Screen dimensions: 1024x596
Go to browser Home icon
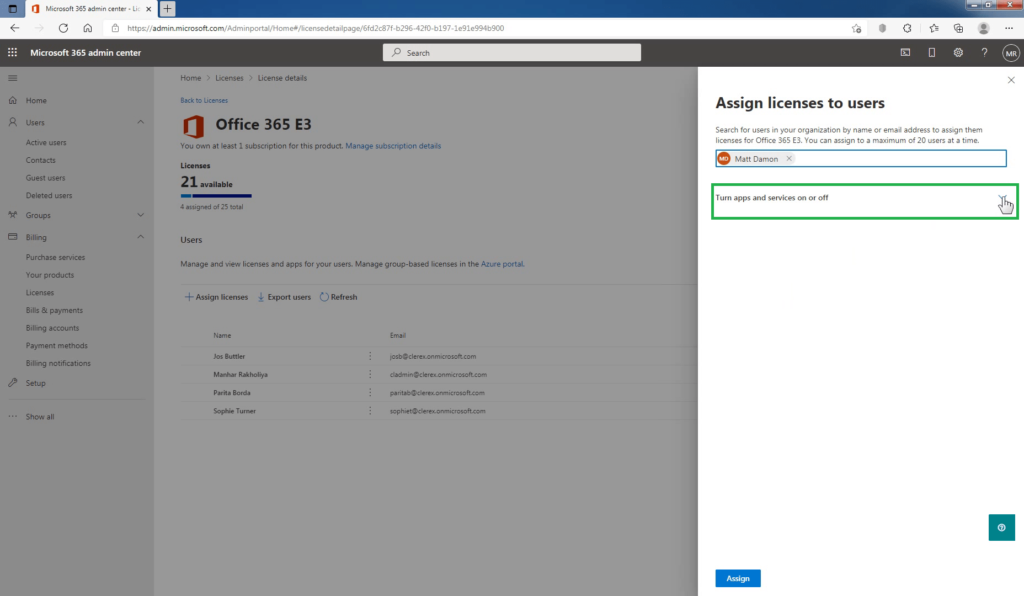click(x=88, y=28)
